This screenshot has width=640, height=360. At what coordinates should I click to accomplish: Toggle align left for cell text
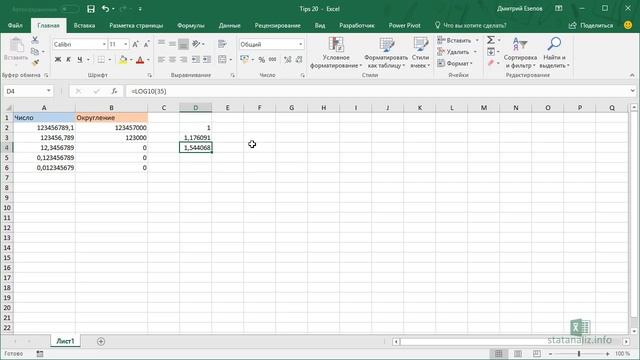pos(162,60)
